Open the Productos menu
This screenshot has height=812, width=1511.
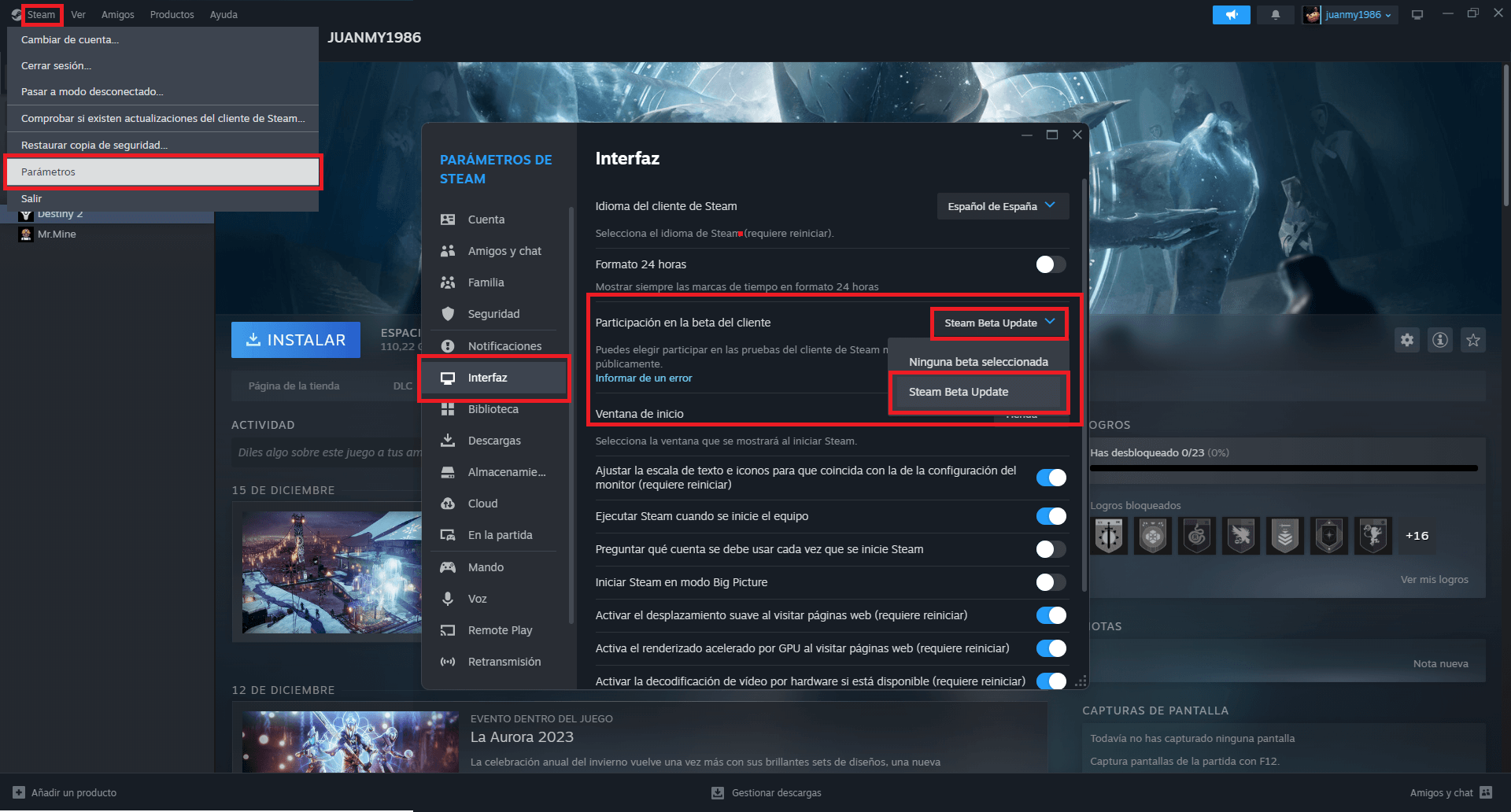172,14
